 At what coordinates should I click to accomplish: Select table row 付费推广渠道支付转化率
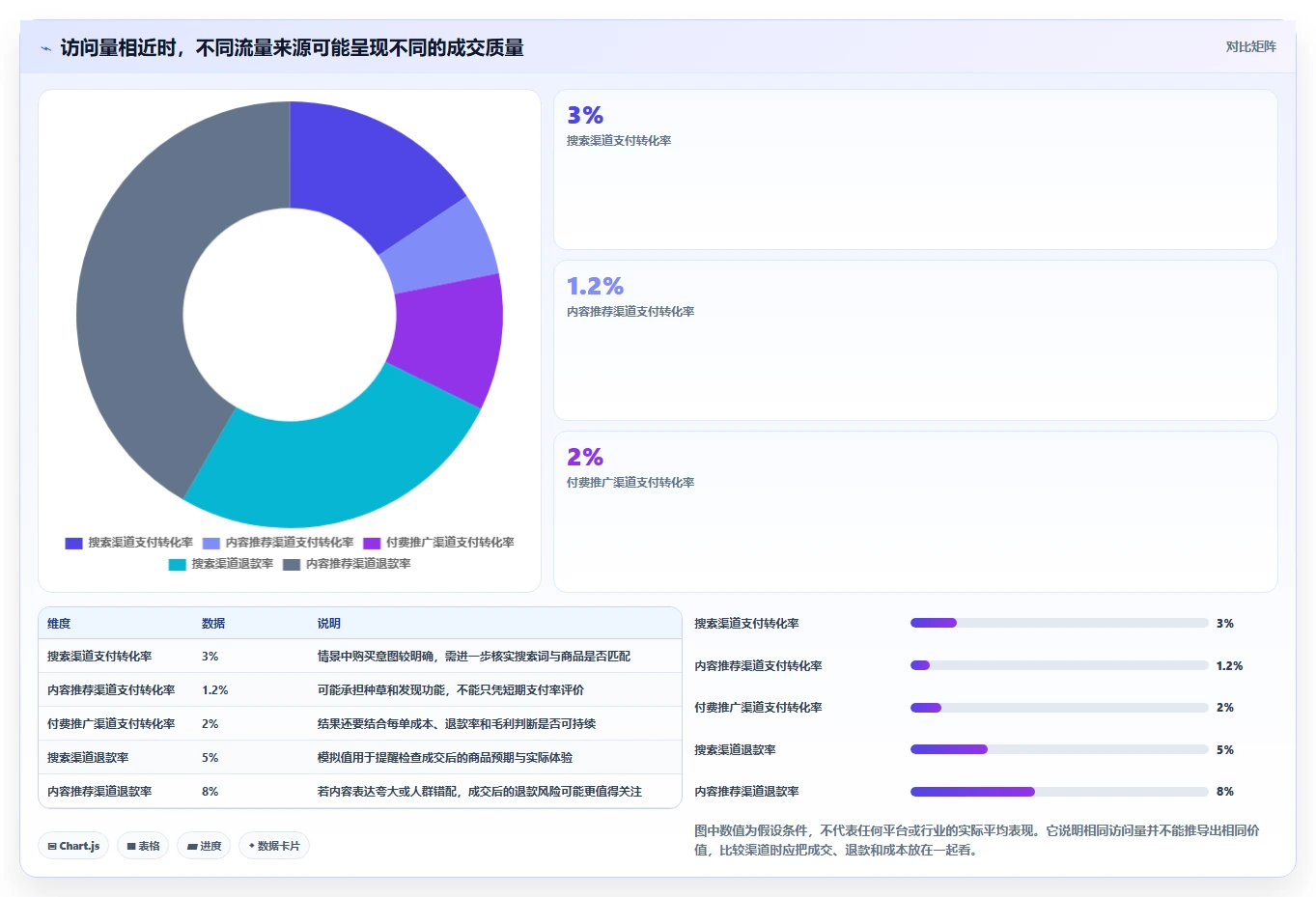360,724
